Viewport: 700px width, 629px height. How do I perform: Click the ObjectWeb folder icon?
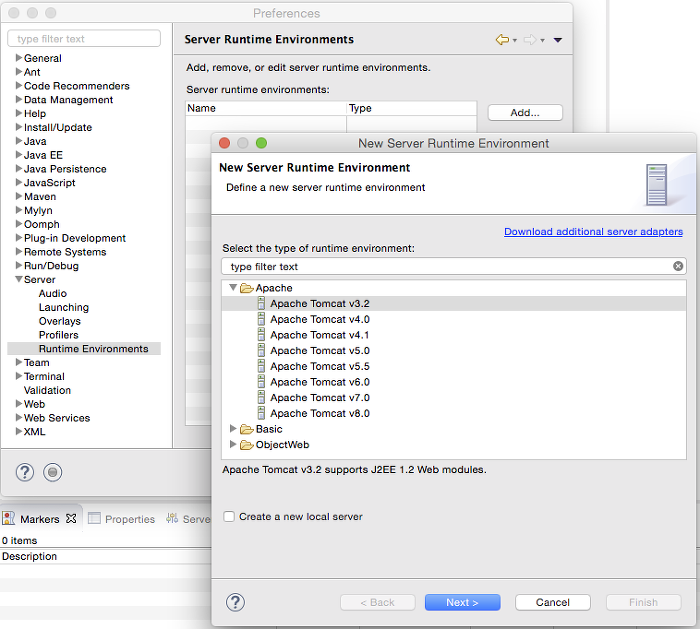246,445
